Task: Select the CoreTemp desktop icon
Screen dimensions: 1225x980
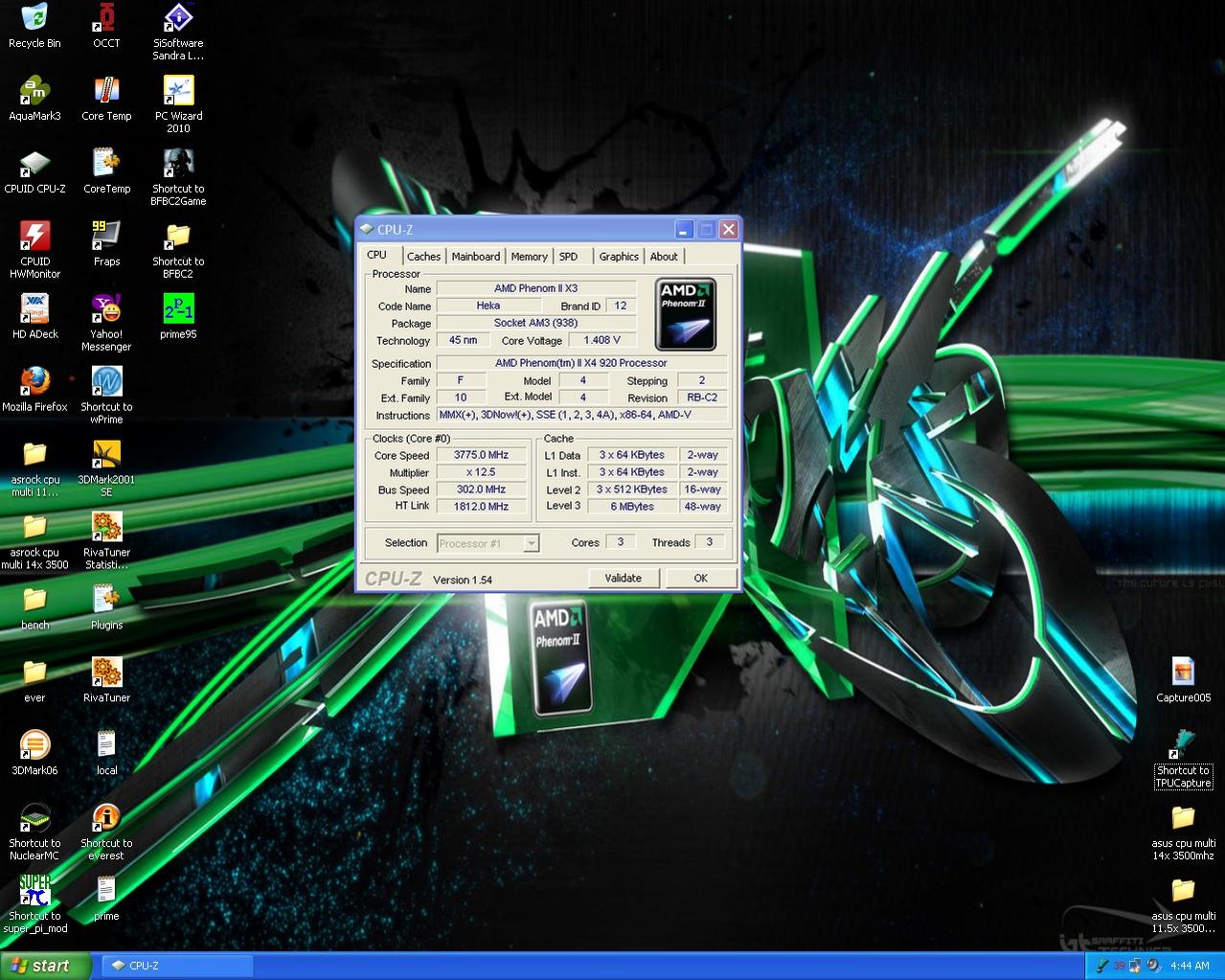Action: (x=106, y=171)
